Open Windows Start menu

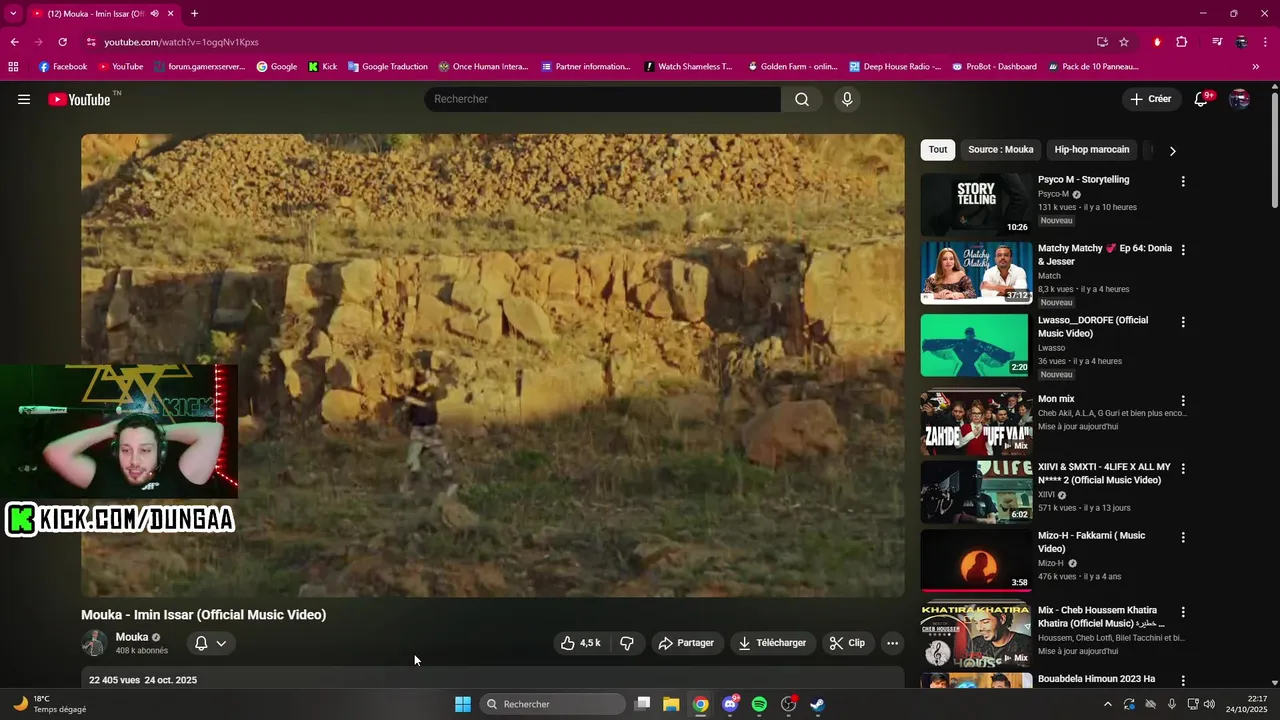[463, 704]
